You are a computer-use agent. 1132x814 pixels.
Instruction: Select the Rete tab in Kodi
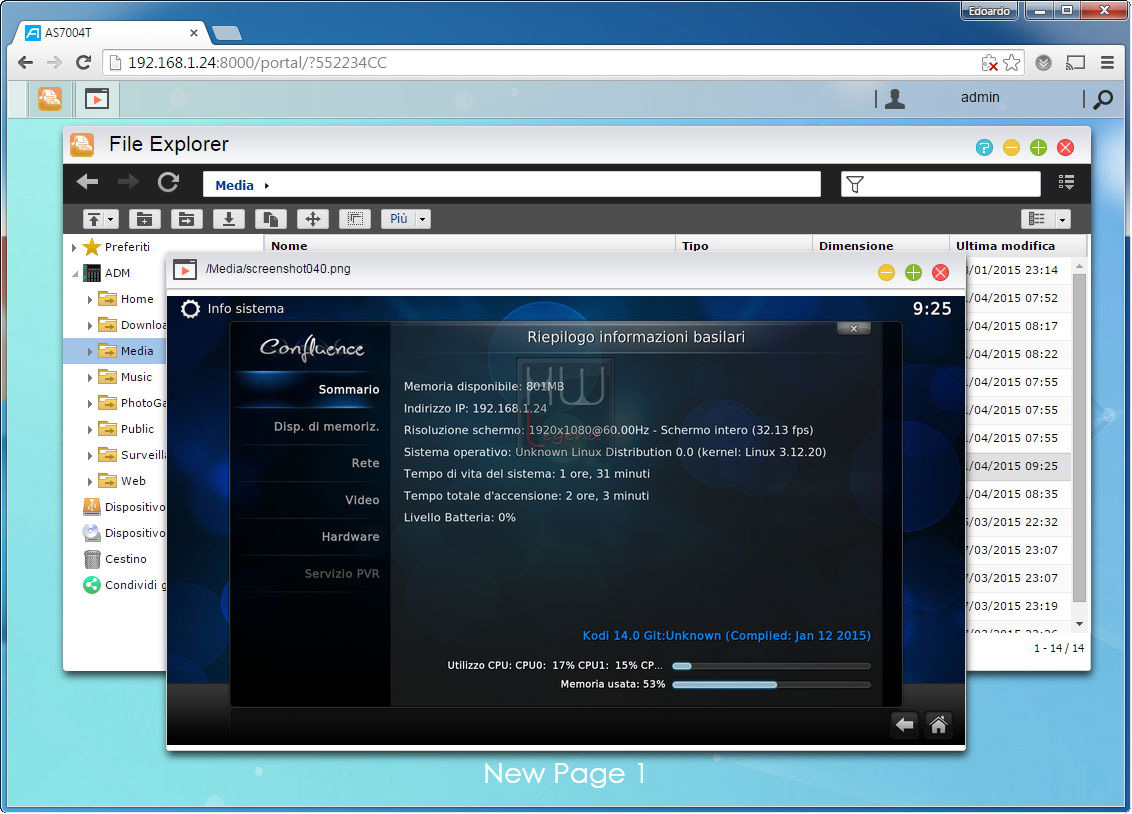[x=365, y=463]
